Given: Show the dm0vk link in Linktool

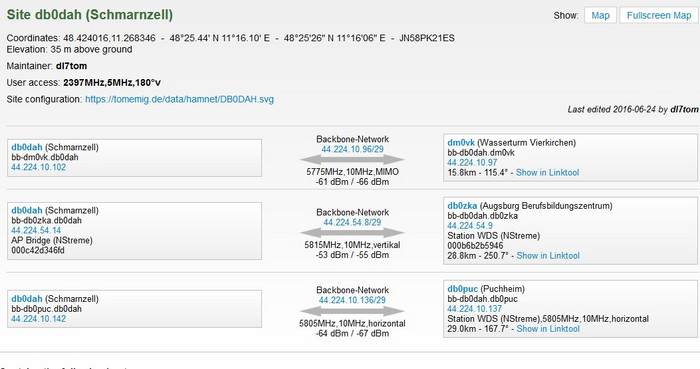Looking at the screenshot, I should [x=547, y=172].
